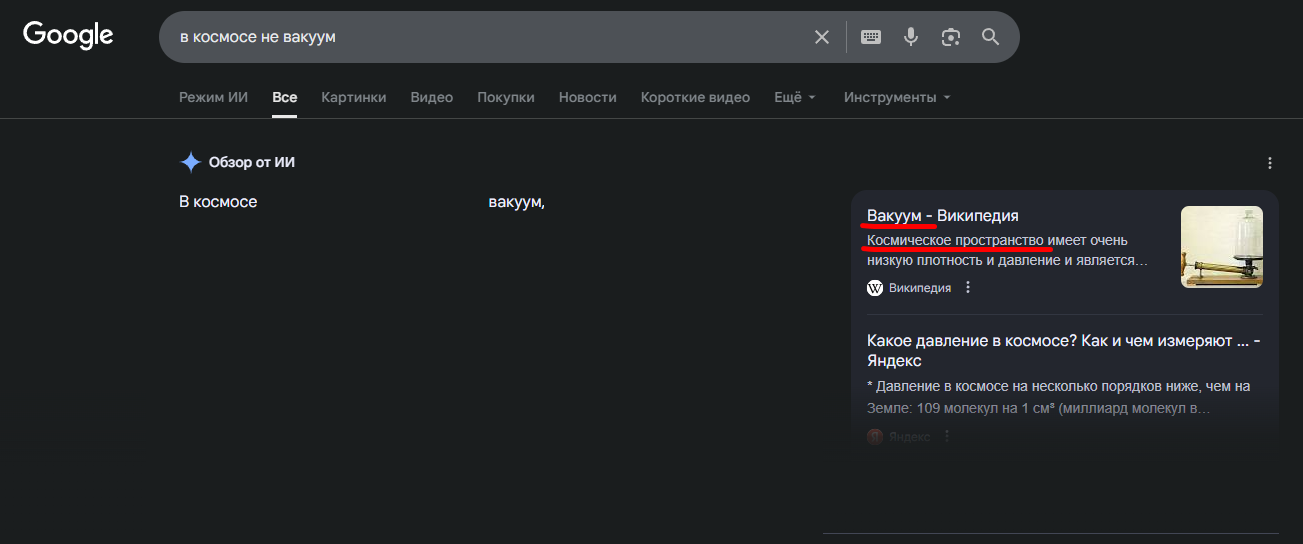
Task: Click the vacuum pump thumbnail image
Action: 1221,247
